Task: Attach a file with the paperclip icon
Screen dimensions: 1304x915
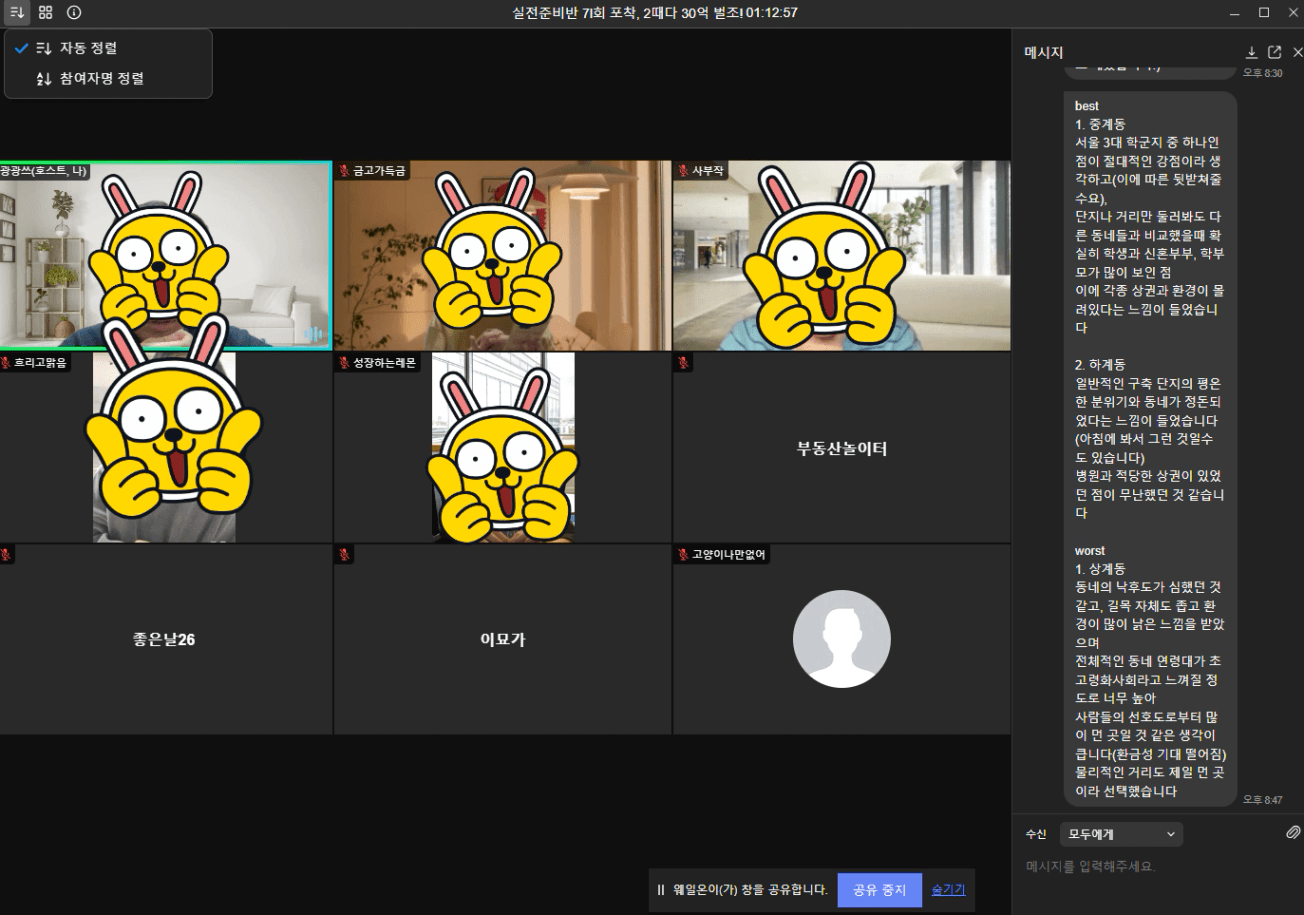Action: (x=1293, y=833)
